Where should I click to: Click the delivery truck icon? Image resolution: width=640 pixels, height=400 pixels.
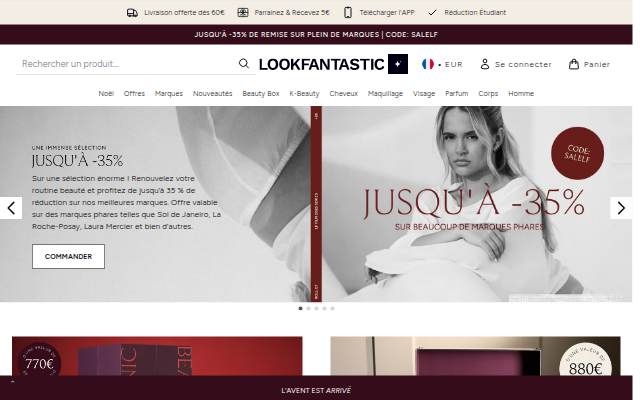coord(132,13)
